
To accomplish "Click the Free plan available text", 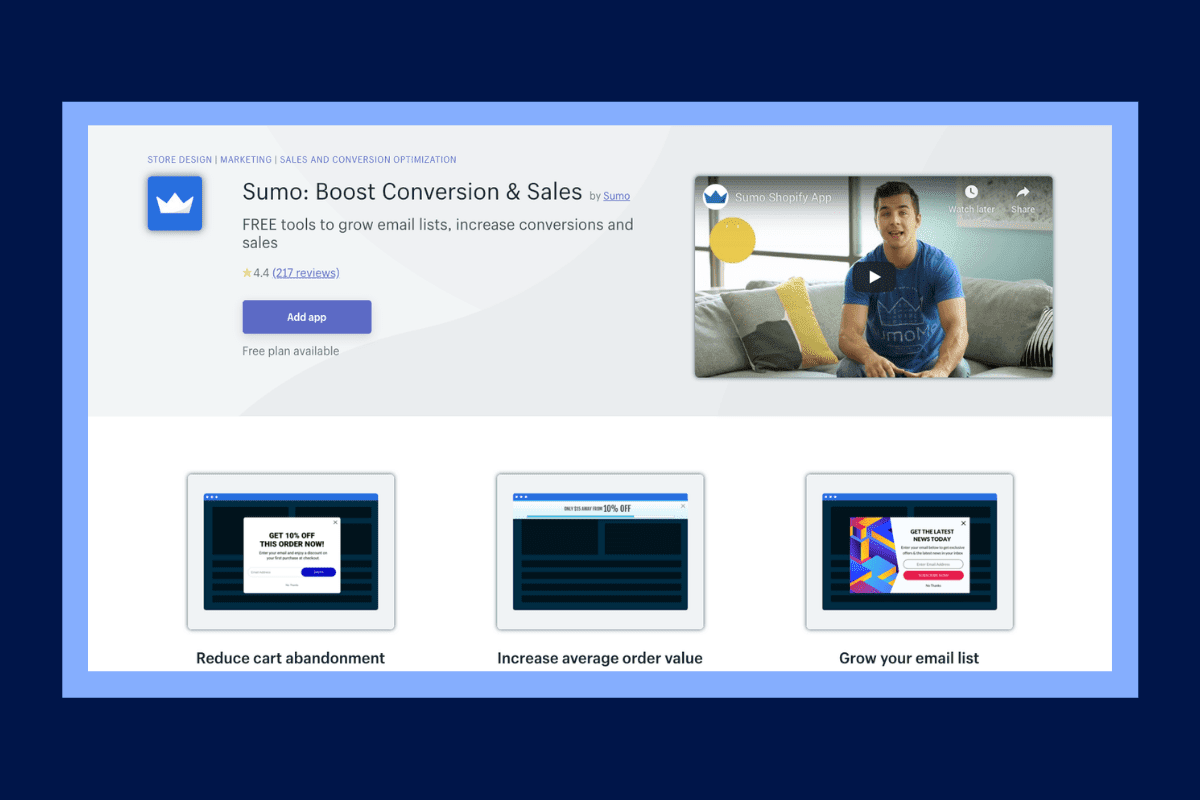I will (x=291, y=351).
